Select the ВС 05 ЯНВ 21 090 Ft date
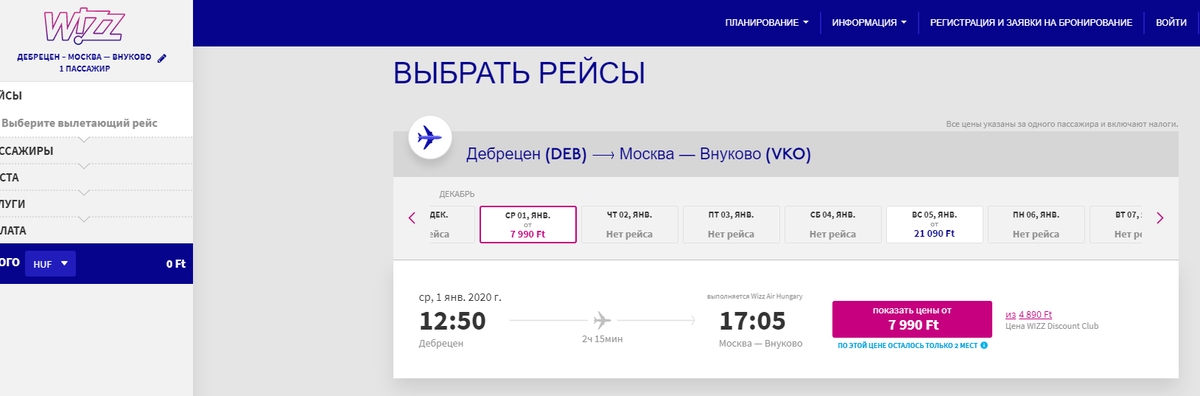 point(935,224)
